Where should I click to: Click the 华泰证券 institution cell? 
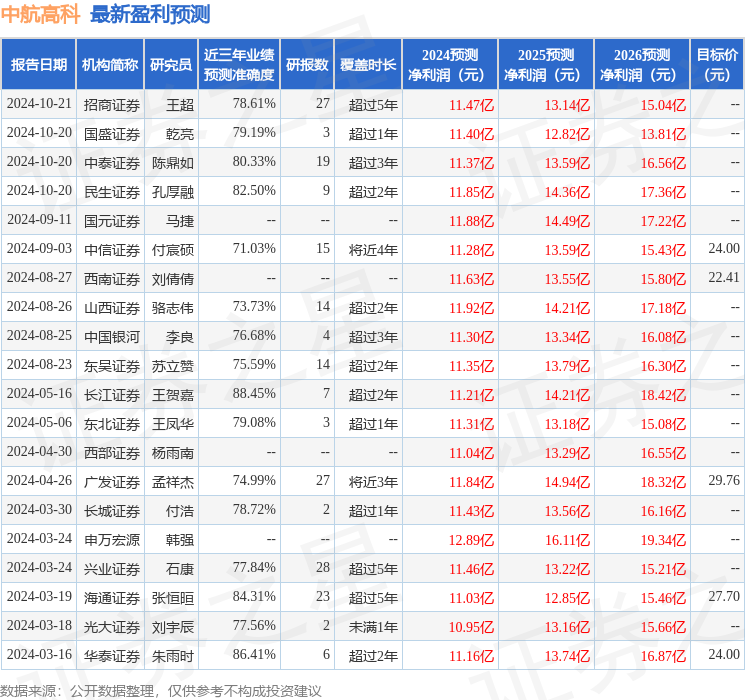click(x=112, y=656)
